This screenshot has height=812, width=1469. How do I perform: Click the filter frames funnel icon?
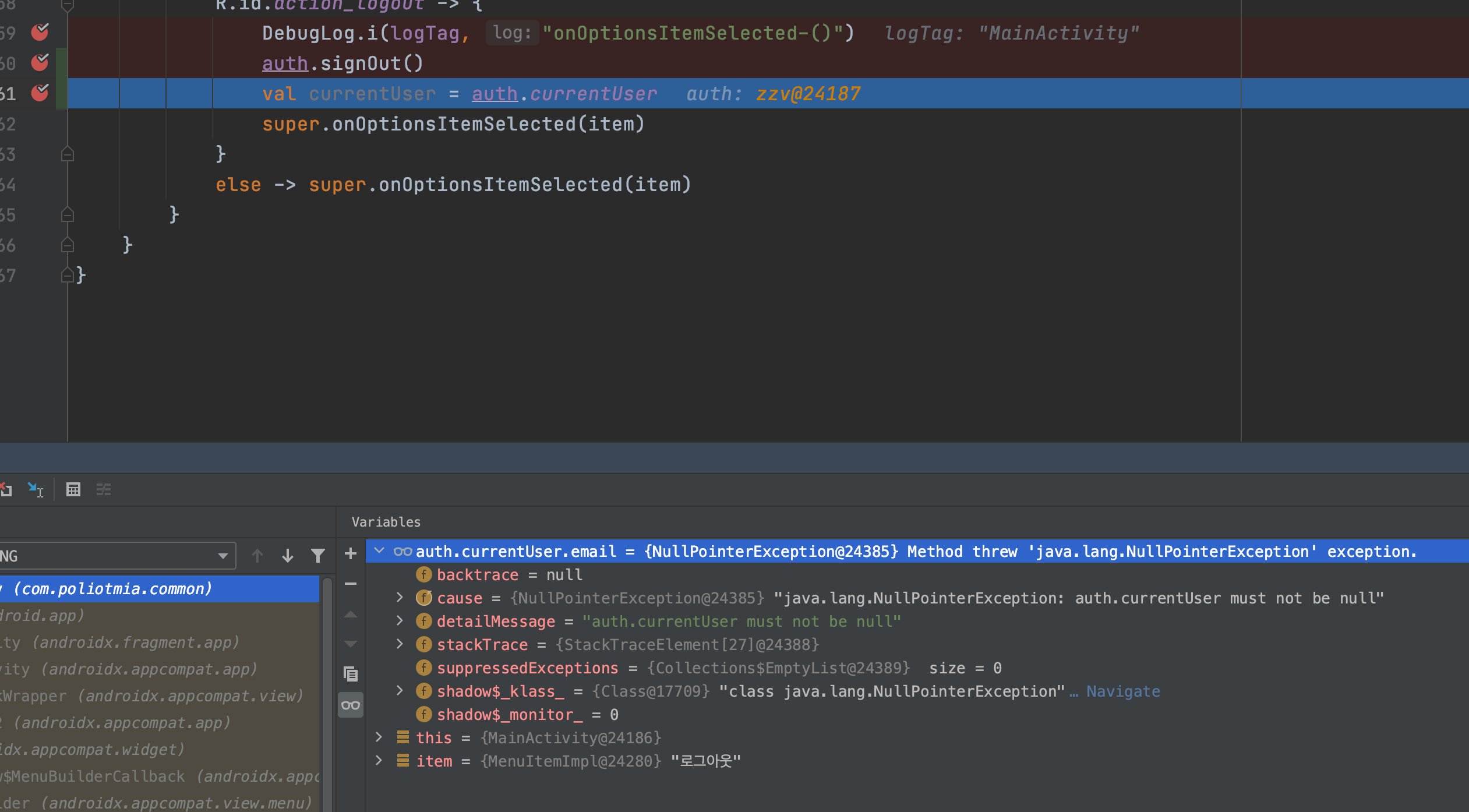[318, 556]
